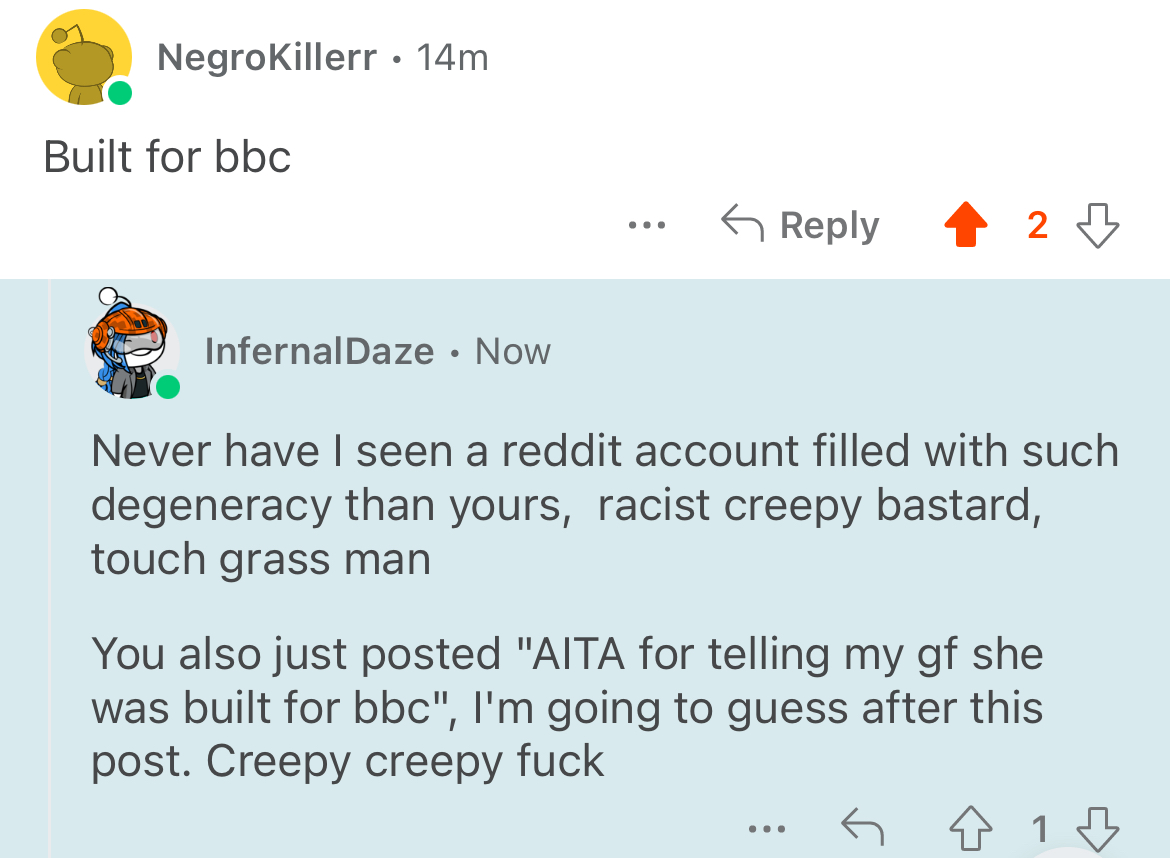The height and width of the screenshot is (858, 1170).
Task: Downvote InfernalDaze's reply
Action: click(1098, 829)
